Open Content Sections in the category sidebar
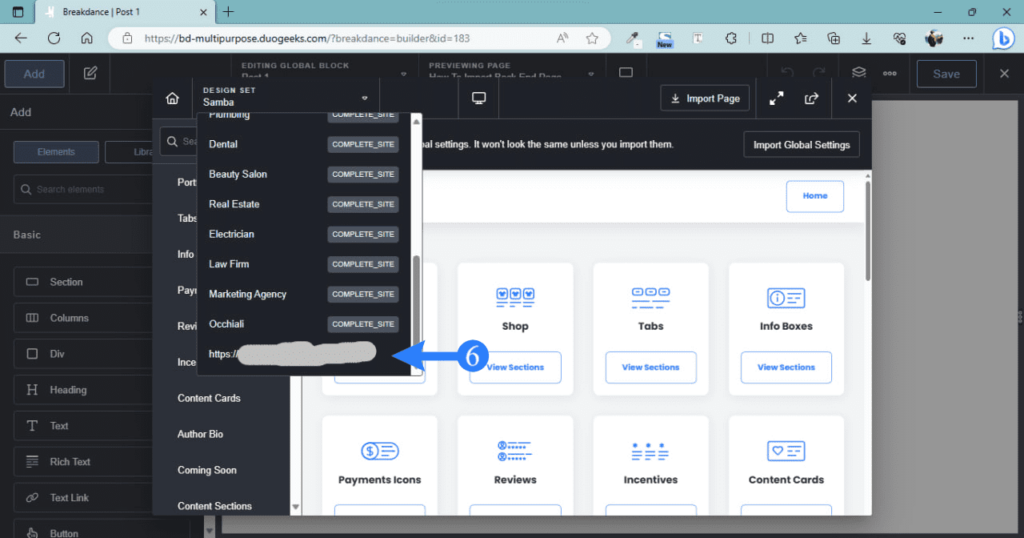Image resolution: width=1024 pixels, height=538 pixels. [214, 506]
